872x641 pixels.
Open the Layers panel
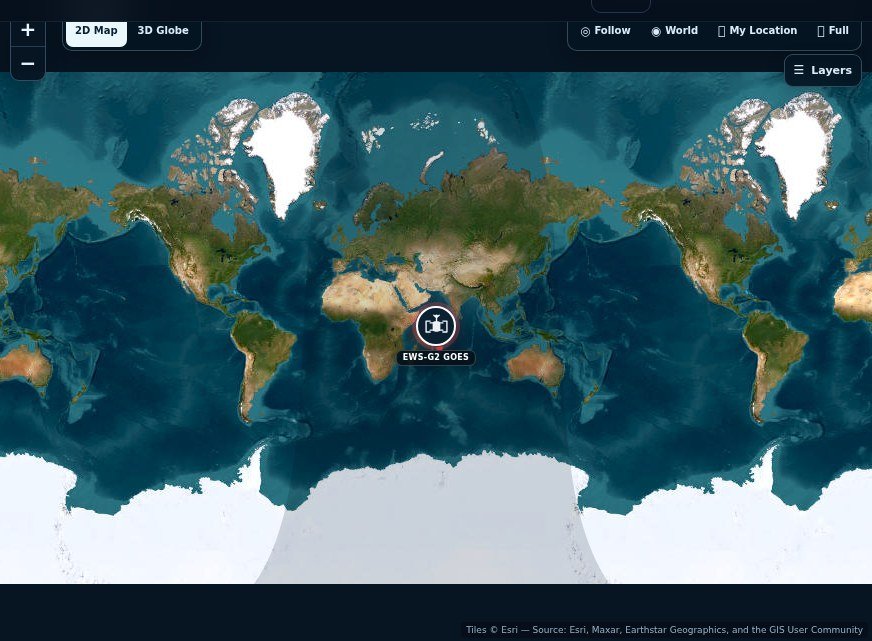(823, 70)
